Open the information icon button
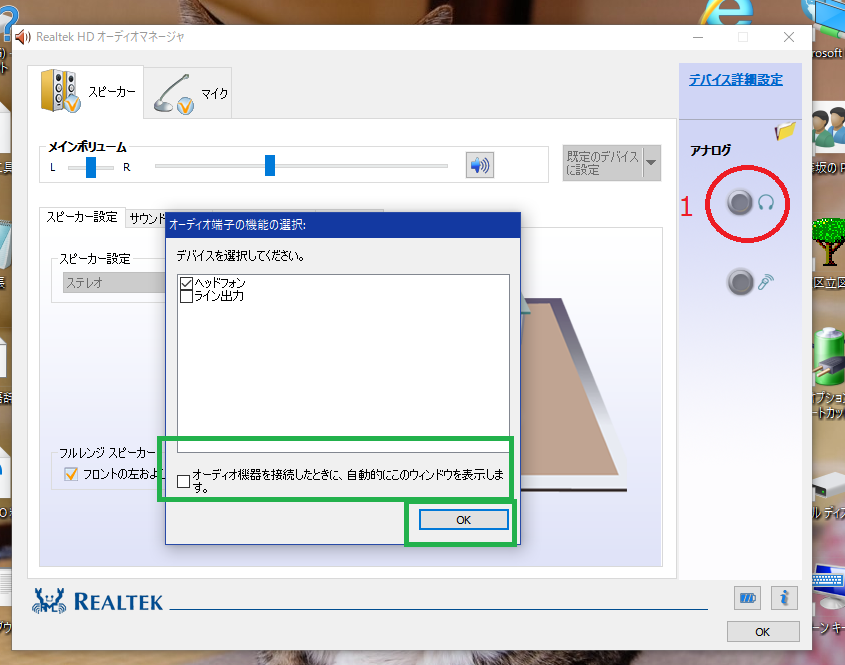Screen dimensions: 845x665 pyautogui.click(x=784, y=598)
